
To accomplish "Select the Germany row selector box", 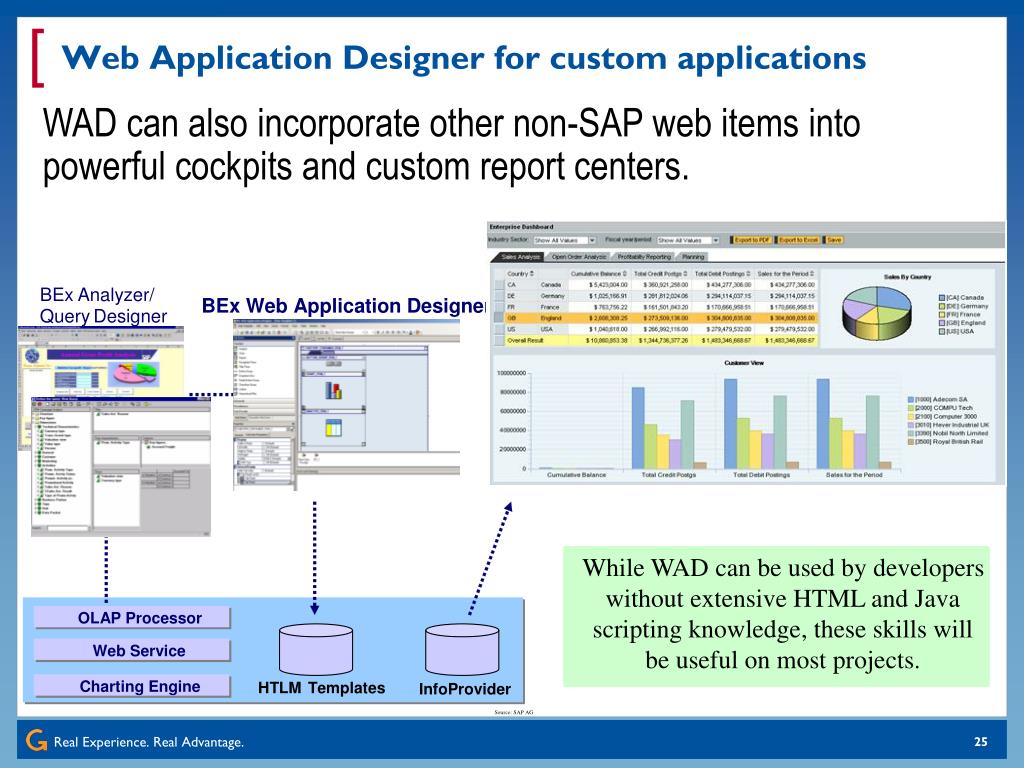I will click(499, 296).
